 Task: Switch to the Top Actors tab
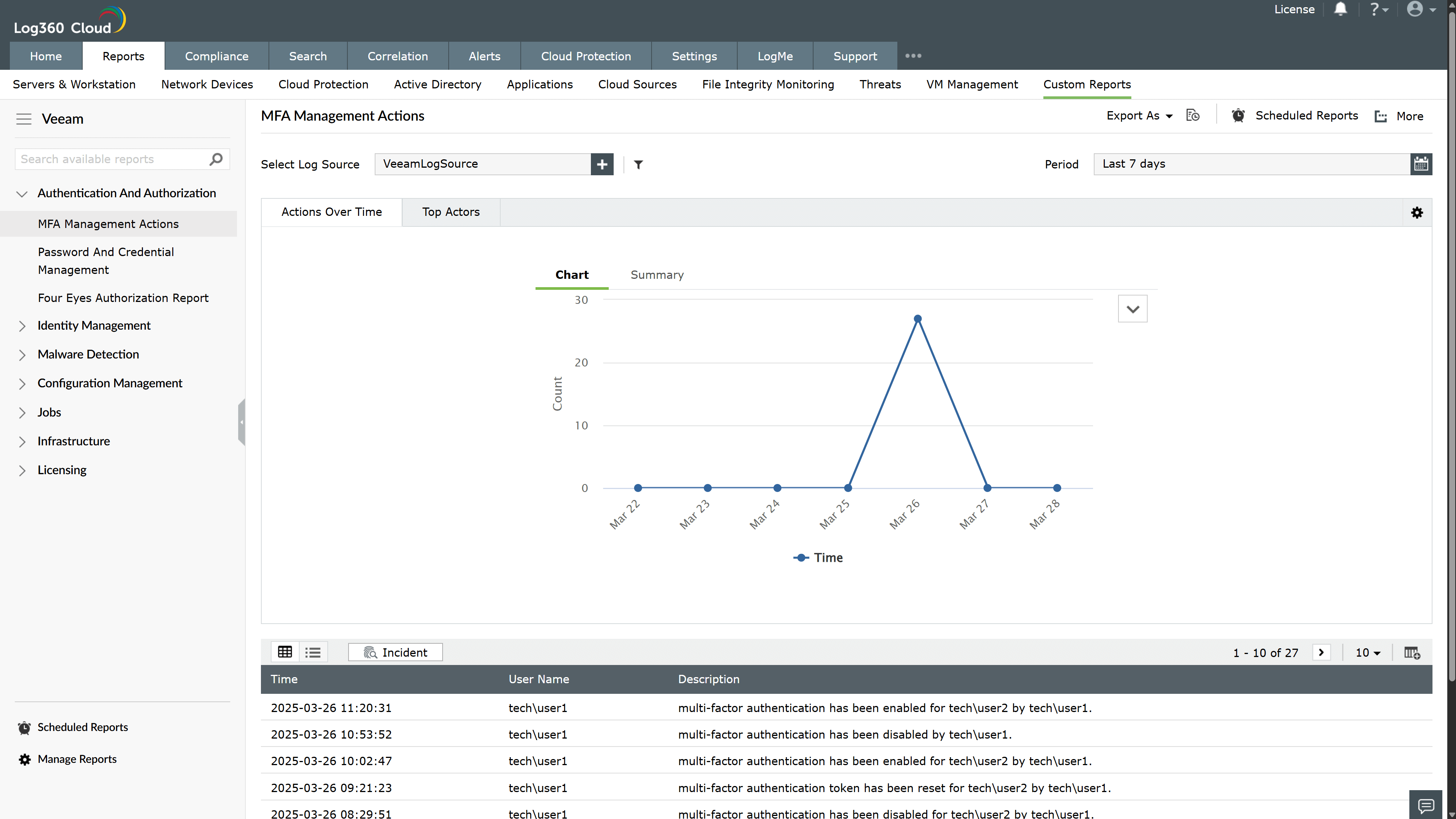click(x=451, y=212)
